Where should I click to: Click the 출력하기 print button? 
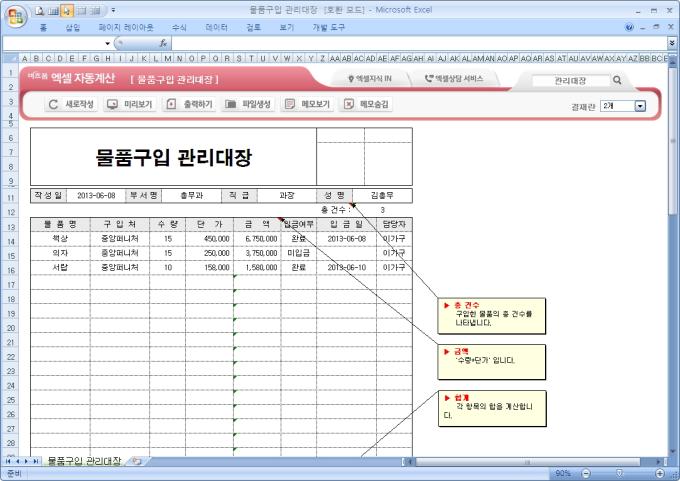coord(190,105)
